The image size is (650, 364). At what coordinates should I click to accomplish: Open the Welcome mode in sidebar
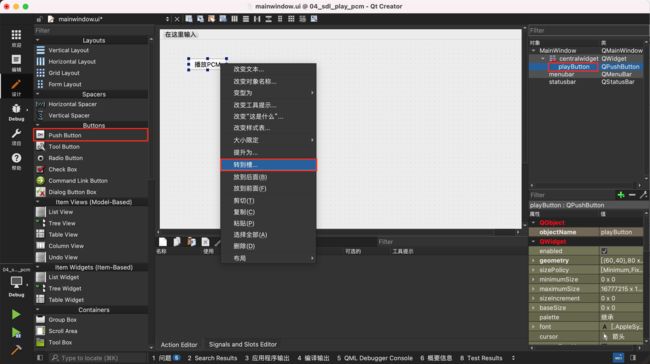coord(16,38)
